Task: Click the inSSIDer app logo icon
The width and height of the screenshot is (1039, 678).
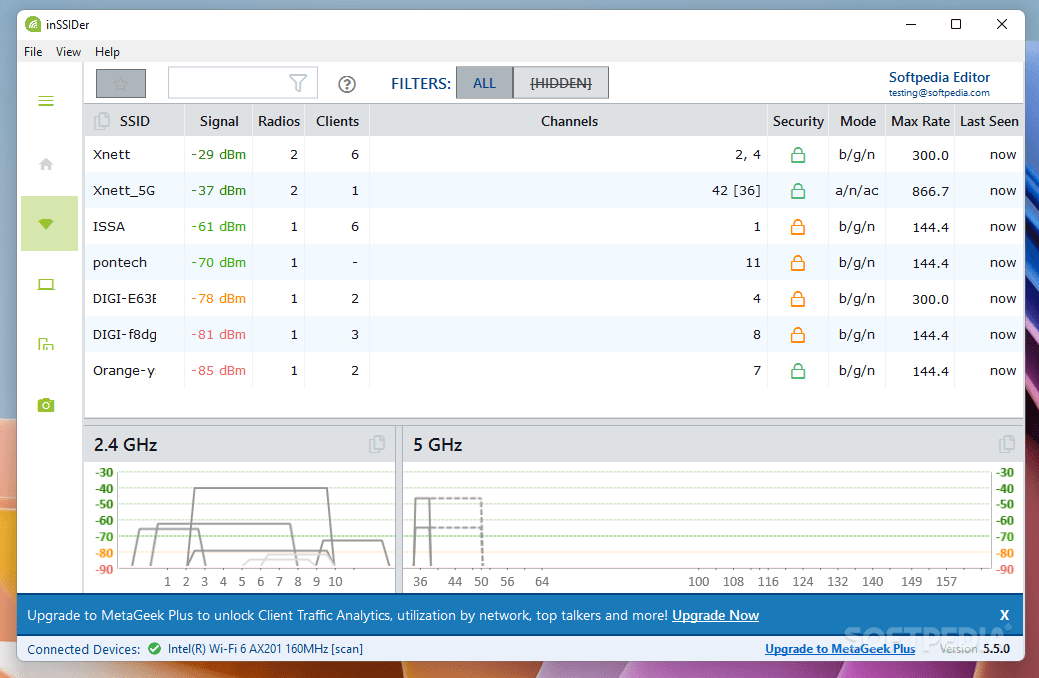Action: (x=33, y=25)
